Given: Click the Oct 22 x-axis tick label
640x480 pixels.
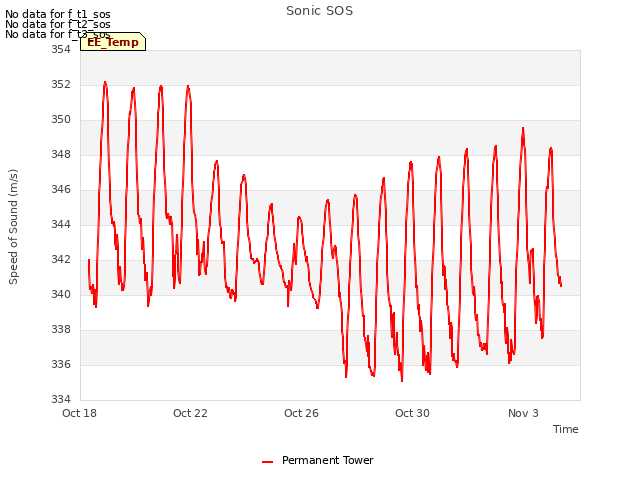Looking at the screenshot, I should [190, 413].
